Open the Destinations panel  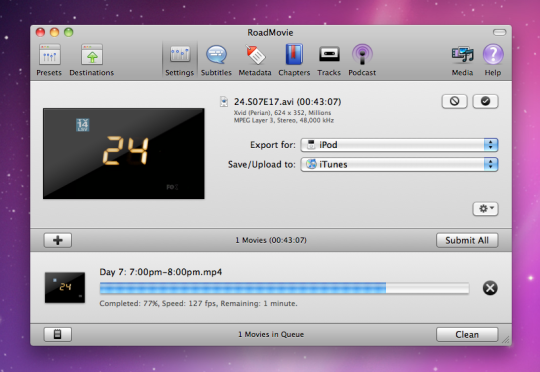92,60
